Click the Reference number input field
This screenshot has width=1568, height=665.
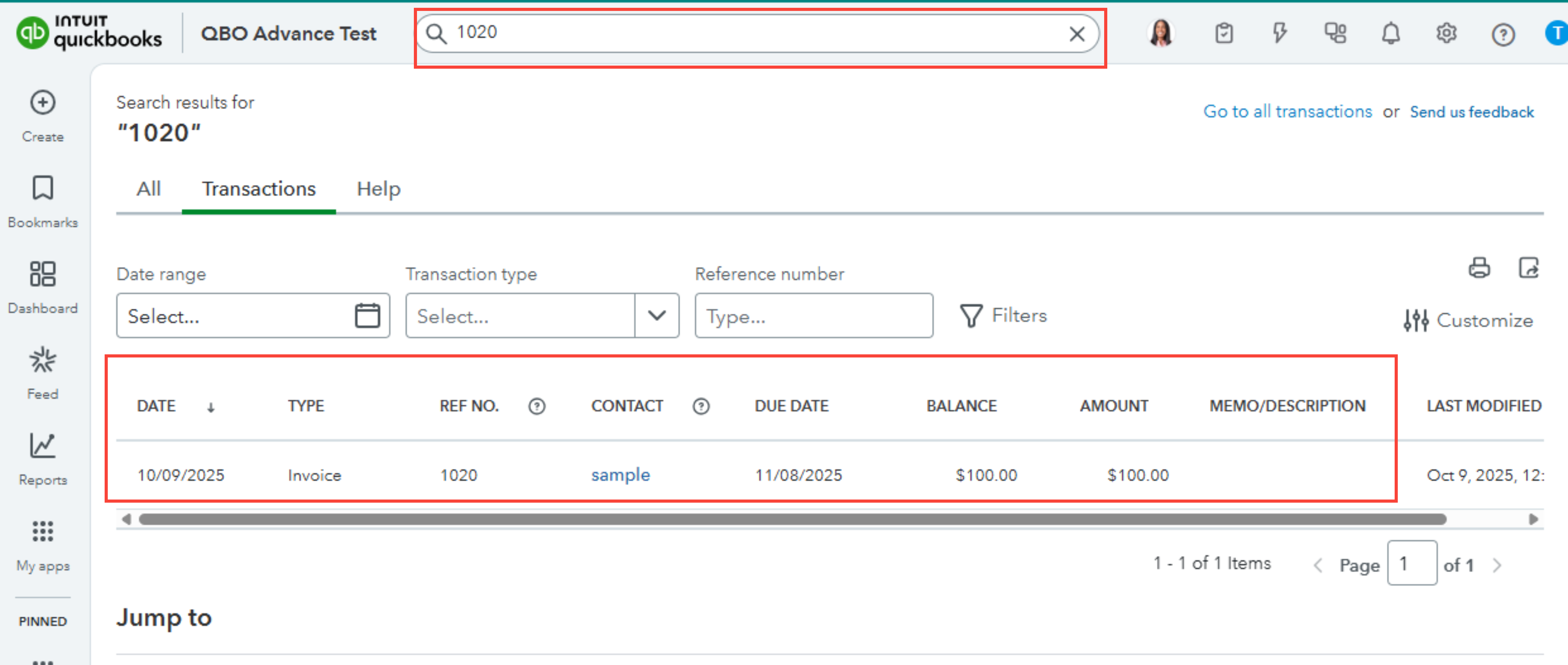[x=813, y=316]
